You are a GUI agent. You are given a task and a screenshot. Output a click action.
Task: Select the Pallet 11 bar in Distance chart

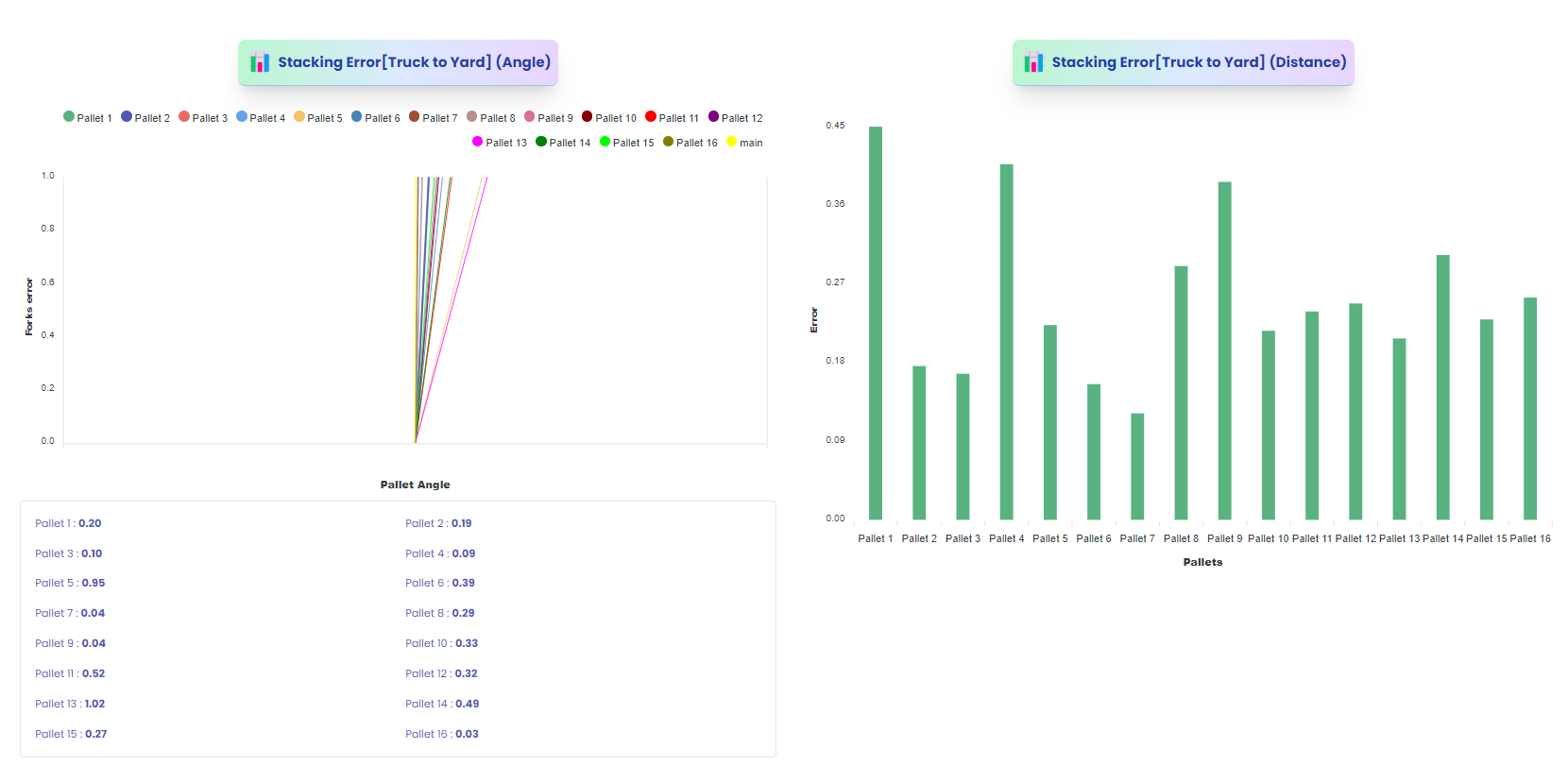coord(1312,416)
